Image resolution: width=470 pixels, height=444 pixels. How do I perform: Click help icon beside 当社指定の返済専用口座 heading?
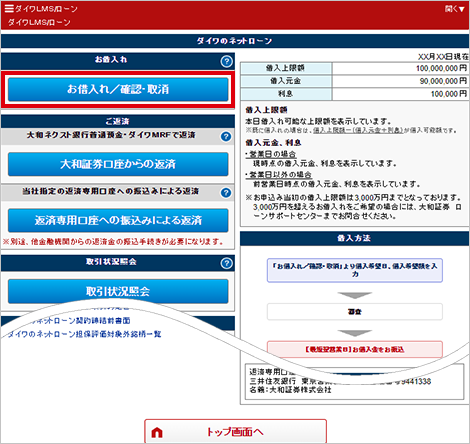click(x=226, y=193)
